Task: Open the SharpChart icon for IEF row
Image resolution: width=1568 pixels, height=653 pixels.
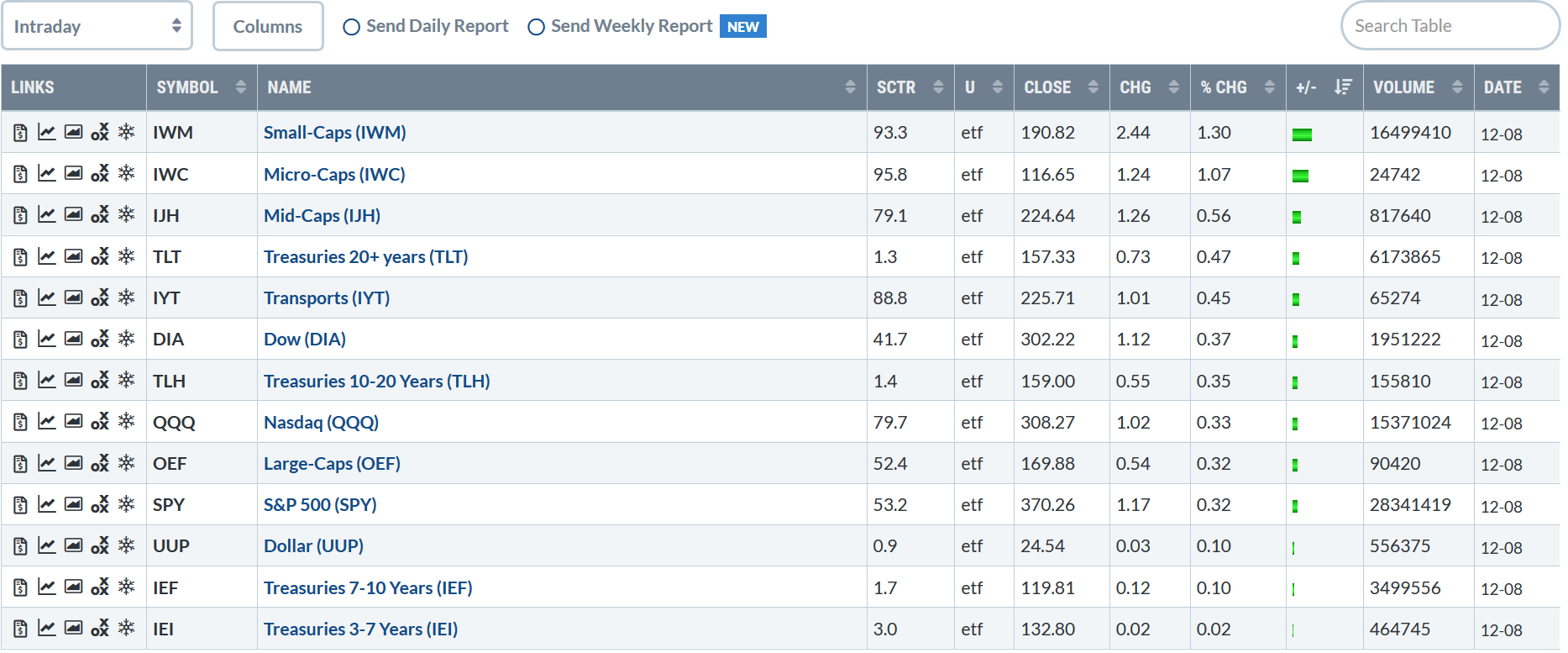Action: (47, 587)
